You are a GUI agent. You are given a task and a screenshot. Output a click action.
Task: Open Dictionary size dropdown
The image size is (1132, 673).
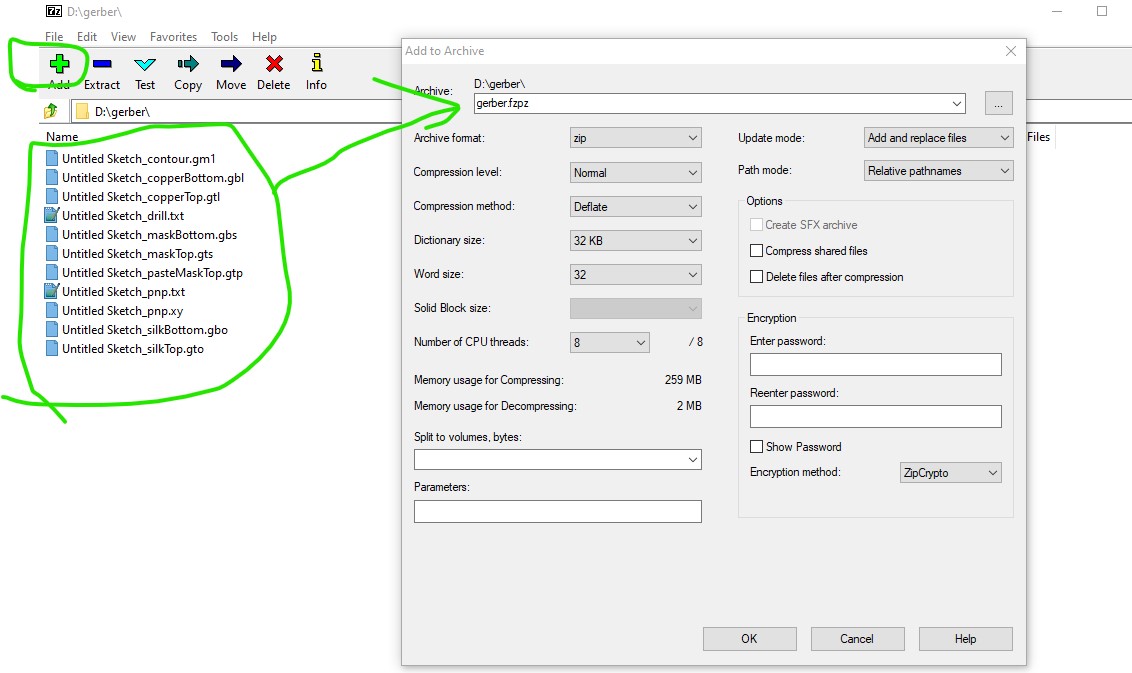[x=635, y=240]
